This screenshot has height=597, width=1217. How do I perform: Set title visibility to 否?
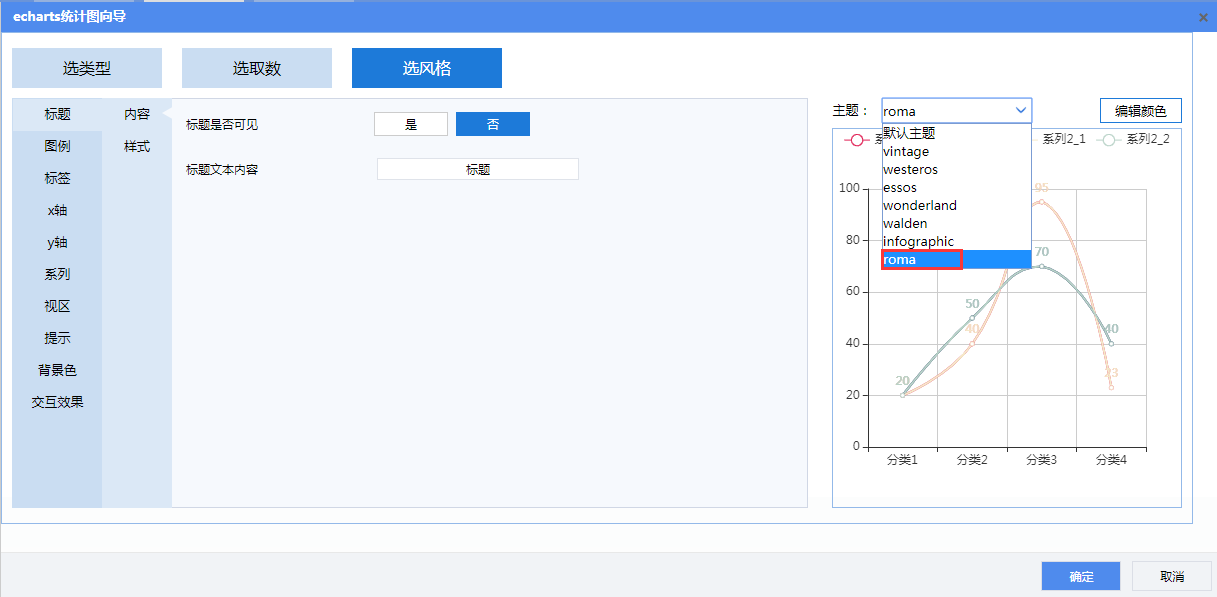pos(493,124)
